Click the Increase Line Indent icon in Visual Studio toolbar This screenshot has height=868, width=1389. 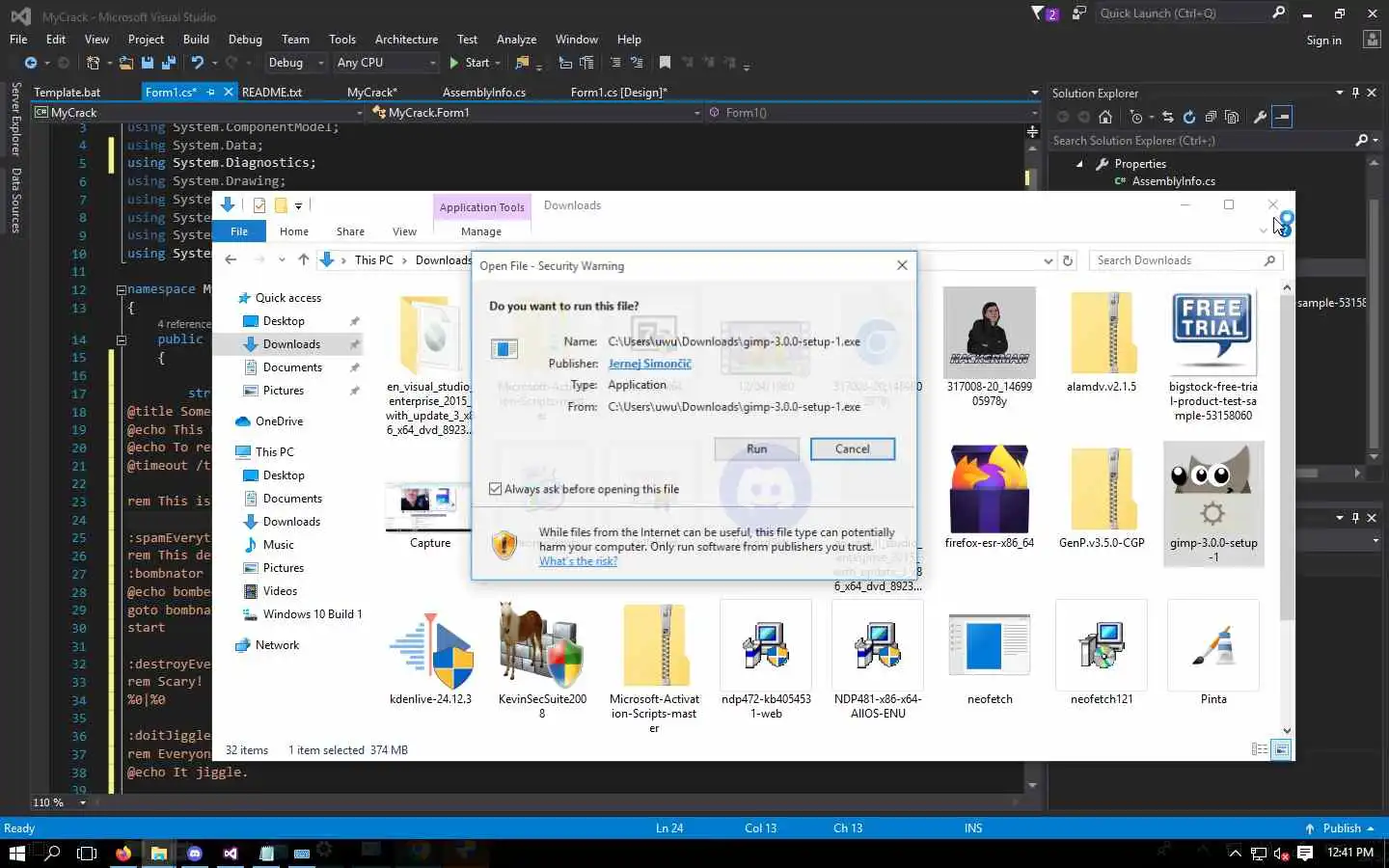tap(586, 63)
